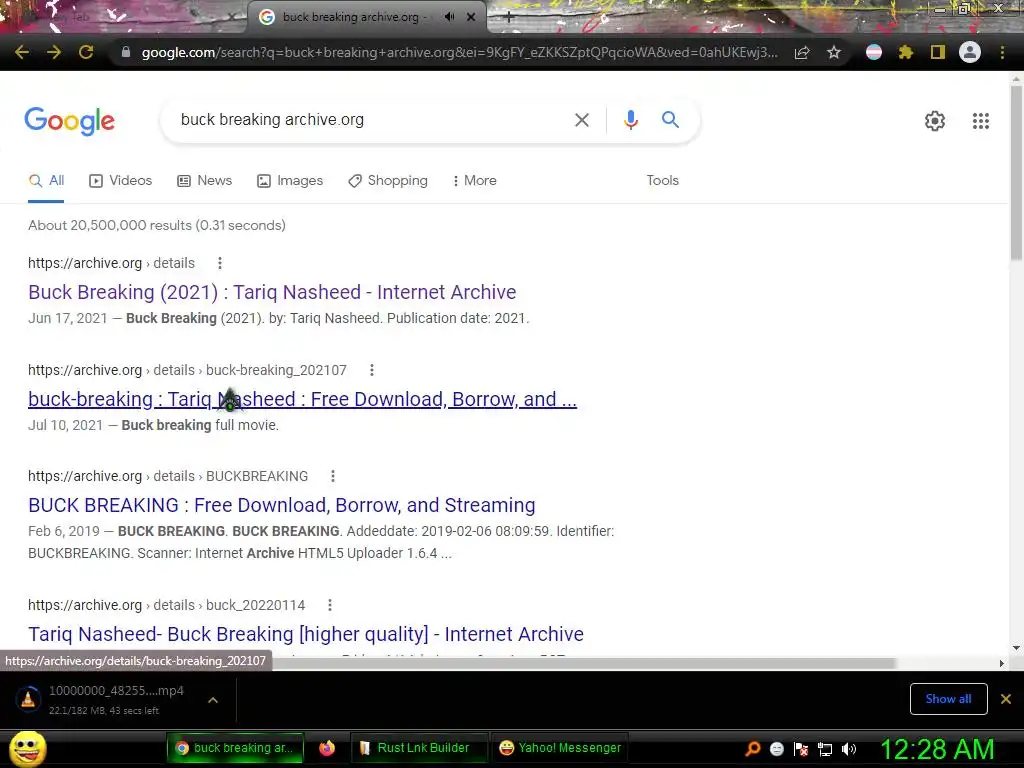Open the Extensions puzzle piece menu
This screenshot has height=768, width=1024.
[x=906, y=52]
